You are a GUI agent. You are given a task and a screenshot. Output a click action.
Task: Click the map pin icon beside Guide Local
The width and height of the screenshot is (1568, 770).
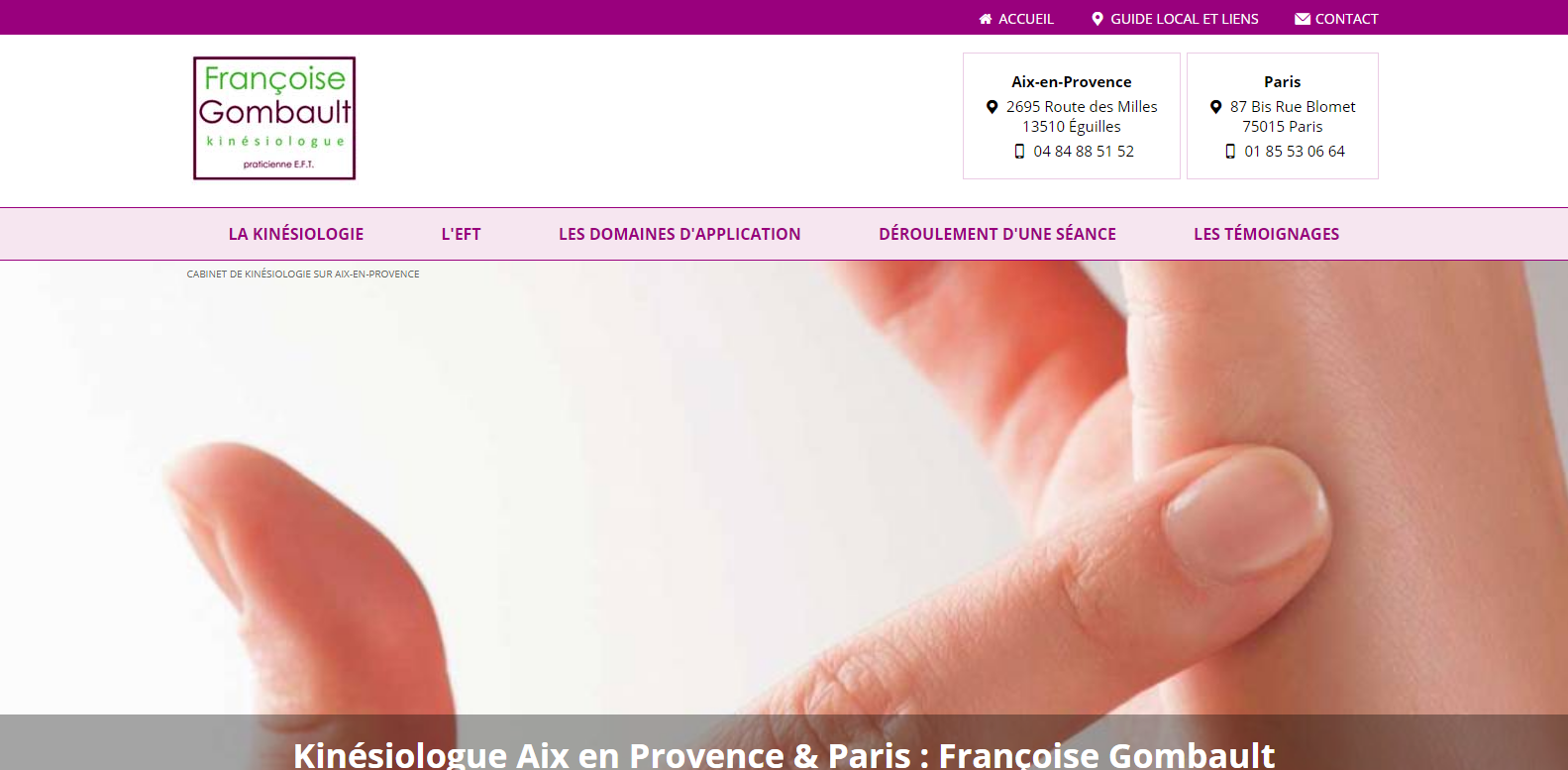click(1098, 19)
